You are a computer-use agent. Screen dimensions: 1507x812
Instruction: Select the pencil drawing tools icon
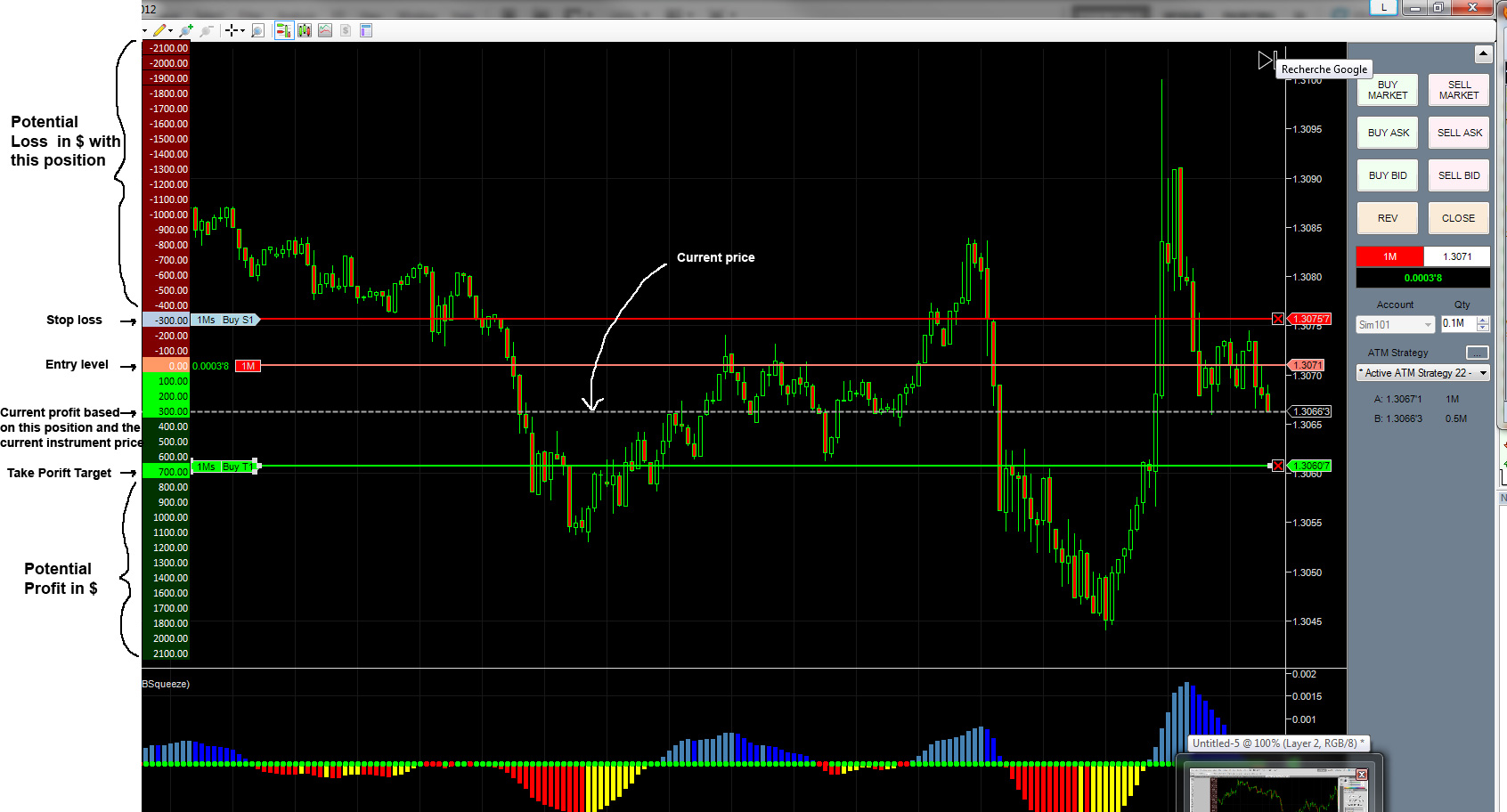[159, 30]
